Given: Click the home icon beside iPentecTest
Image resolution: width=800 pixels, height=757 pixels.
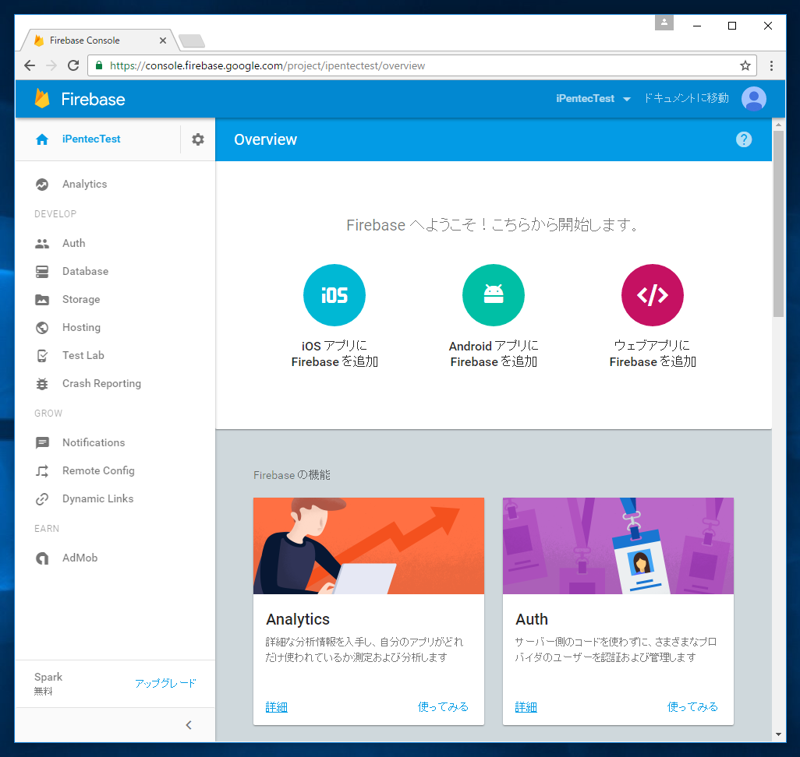Looking at the screenshot, I should pyautogui.click(x=42, y=139).
